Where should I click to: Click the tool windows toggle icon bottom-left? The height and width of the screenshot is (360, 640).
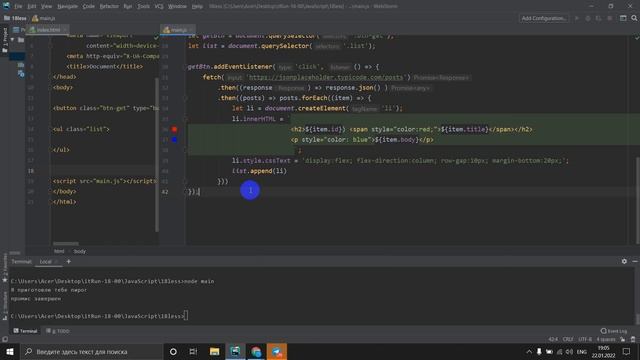[x=4, y=339]
